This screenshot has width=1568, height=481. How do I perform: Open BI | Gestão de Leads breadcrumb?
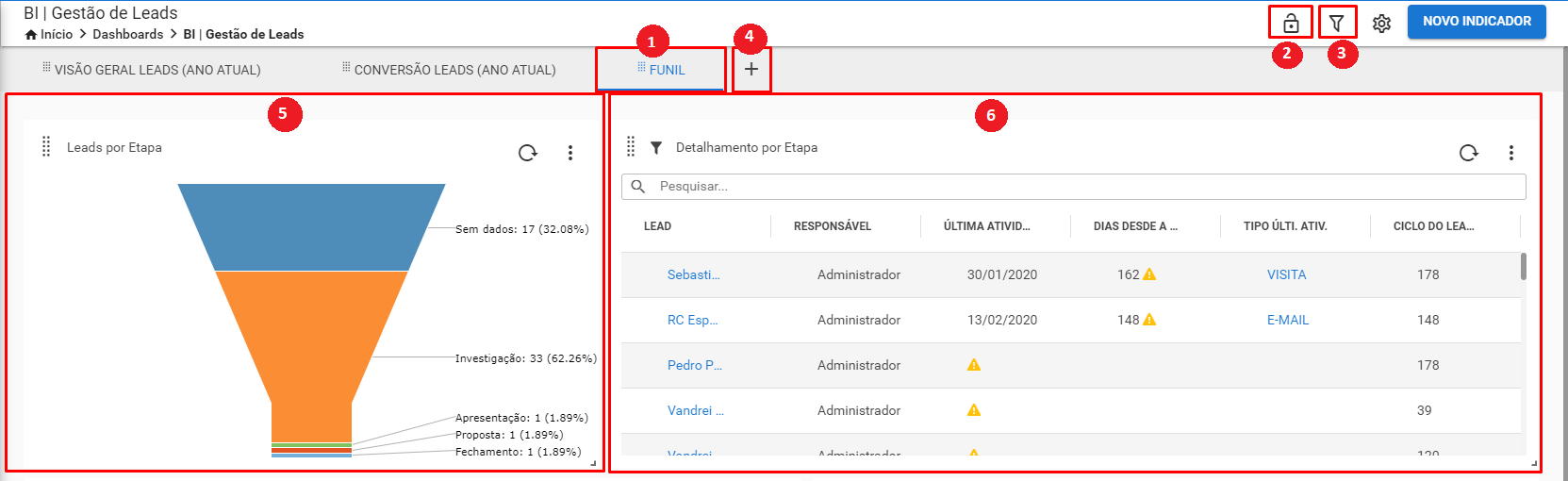(x=243, y=34)
